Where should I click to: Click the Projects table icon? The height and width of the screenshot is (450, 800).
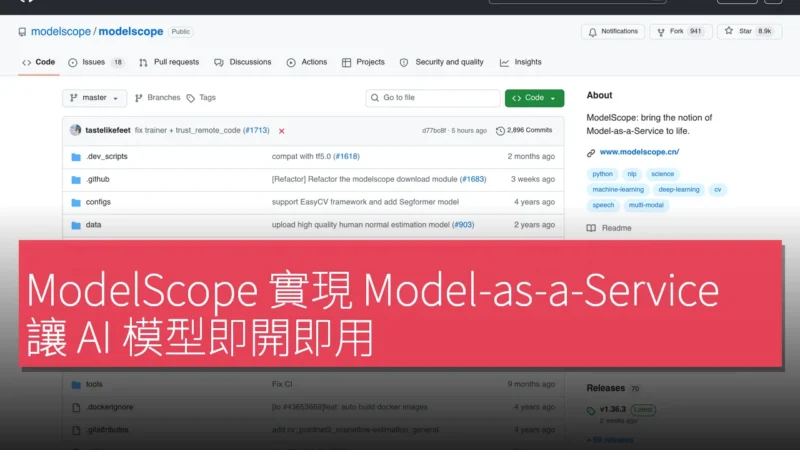pos(346,63)
